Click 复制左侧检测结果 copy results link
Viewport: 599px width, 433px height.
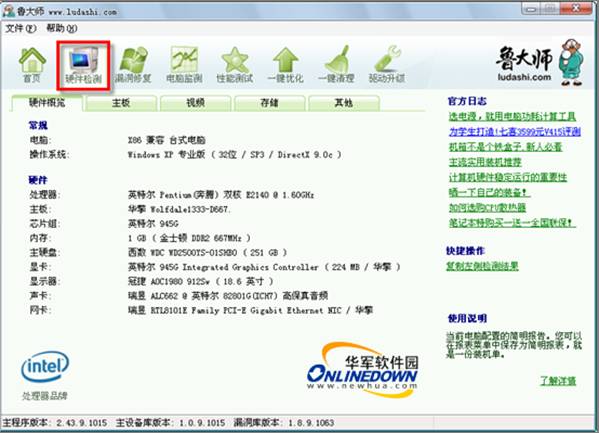[482, 266]
